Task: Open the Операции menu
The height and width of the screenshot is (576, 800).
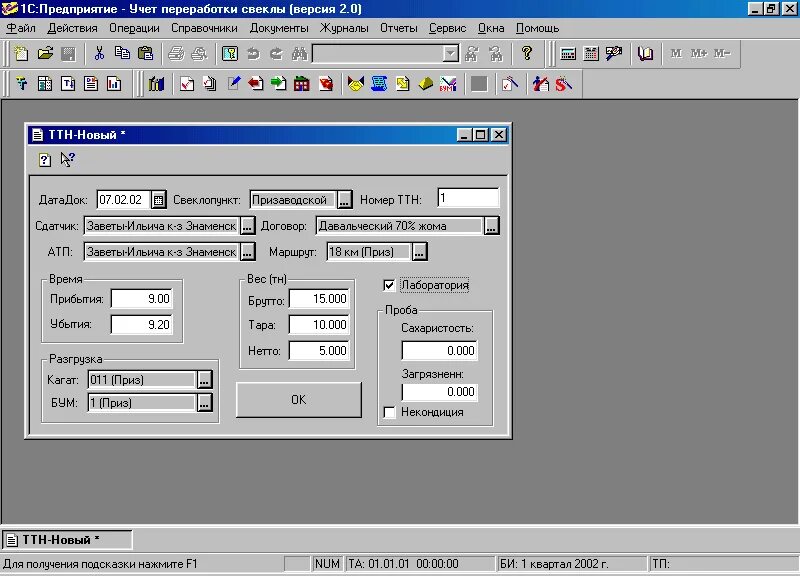Action: (x=134, y=28)
